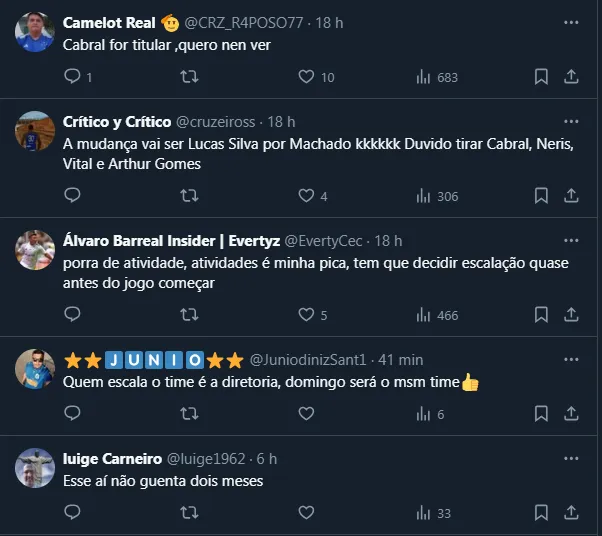Like Álvaro Barreal Insider's tweet
This screenshot has height=536, width=602.
point(307,315)
